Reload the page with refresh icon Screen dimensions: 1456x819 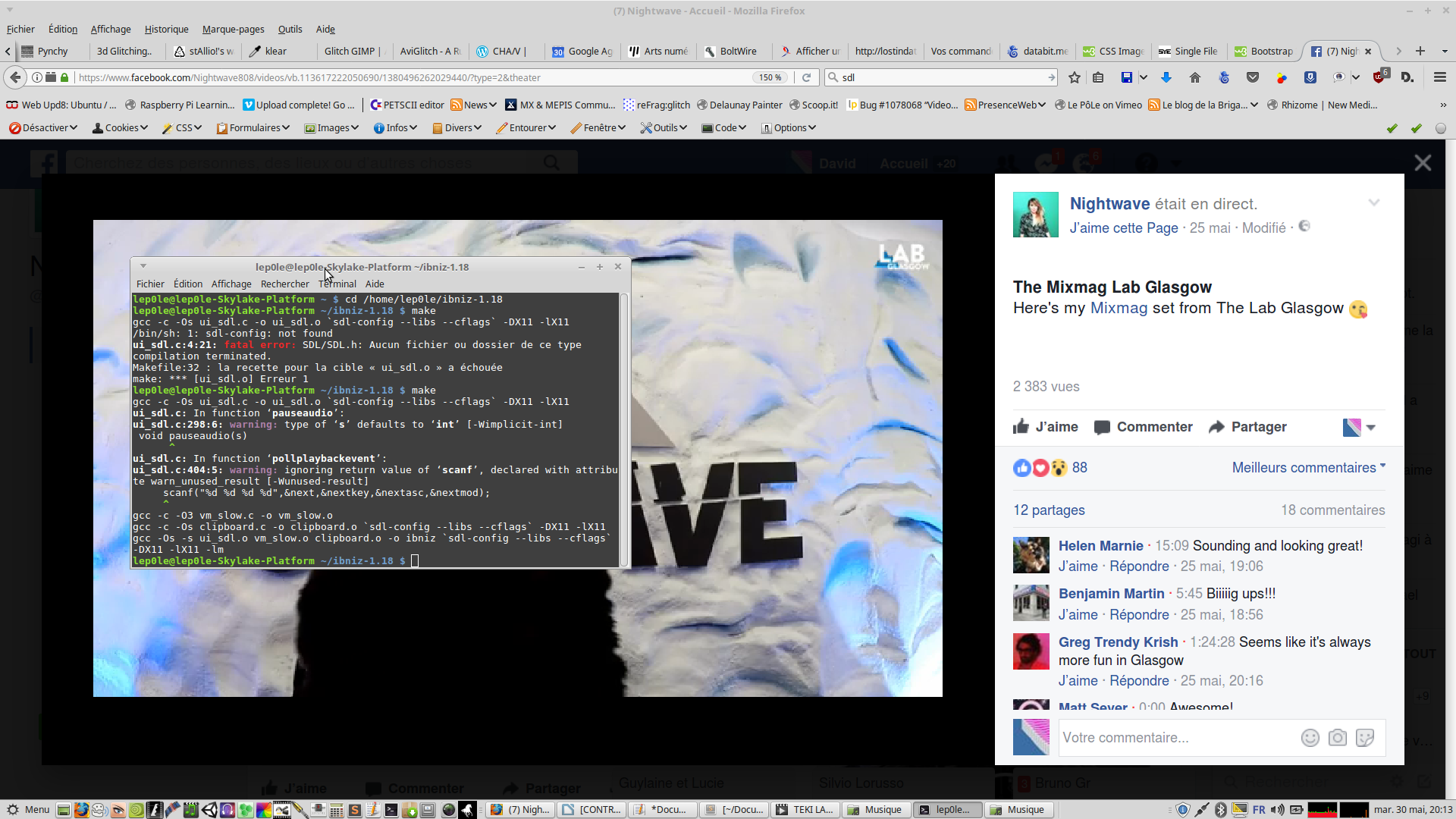click(x=806, y=77)
